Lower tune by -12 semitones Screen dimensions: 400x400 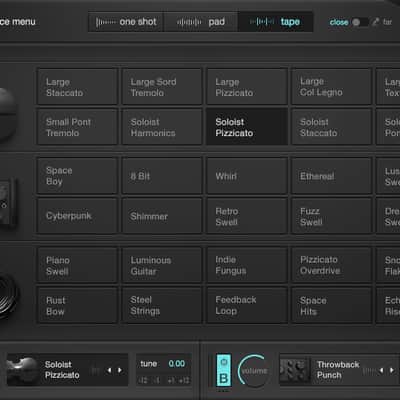point(143,380)
